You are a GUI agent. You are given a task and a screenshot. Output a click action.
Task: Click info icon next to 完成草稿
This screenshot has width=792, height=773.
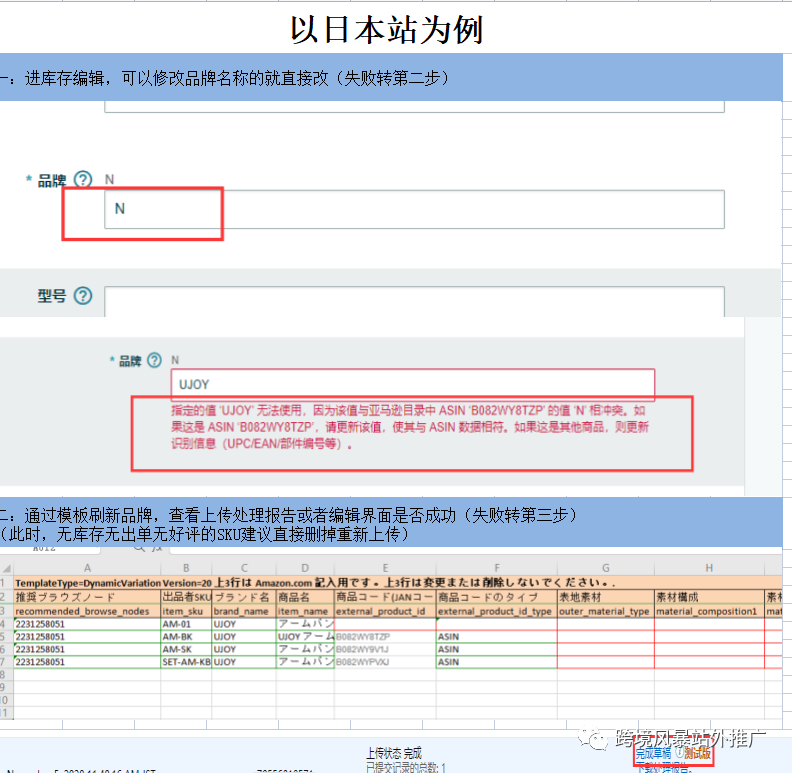click(679, 753)
